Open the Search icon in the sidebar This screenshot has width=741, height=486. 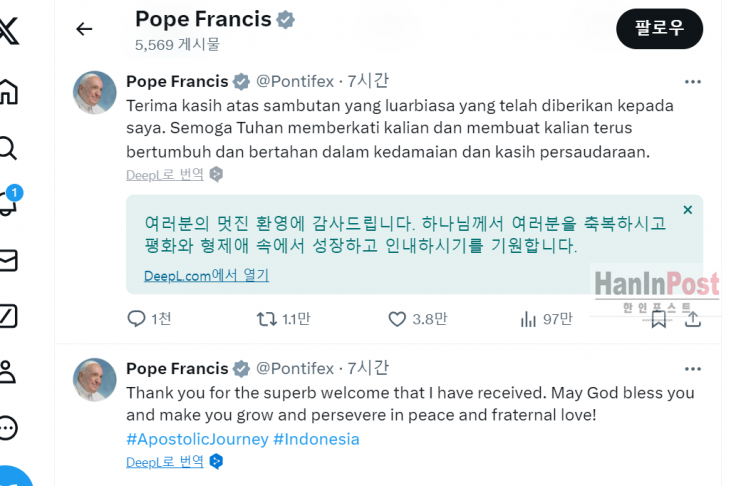click(x=7, y=148)
